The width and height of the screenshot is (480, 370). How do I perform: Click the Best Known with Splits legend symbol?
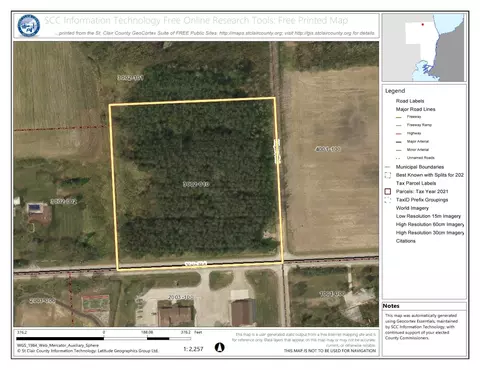pyautogui.click(x=388, y=175)
